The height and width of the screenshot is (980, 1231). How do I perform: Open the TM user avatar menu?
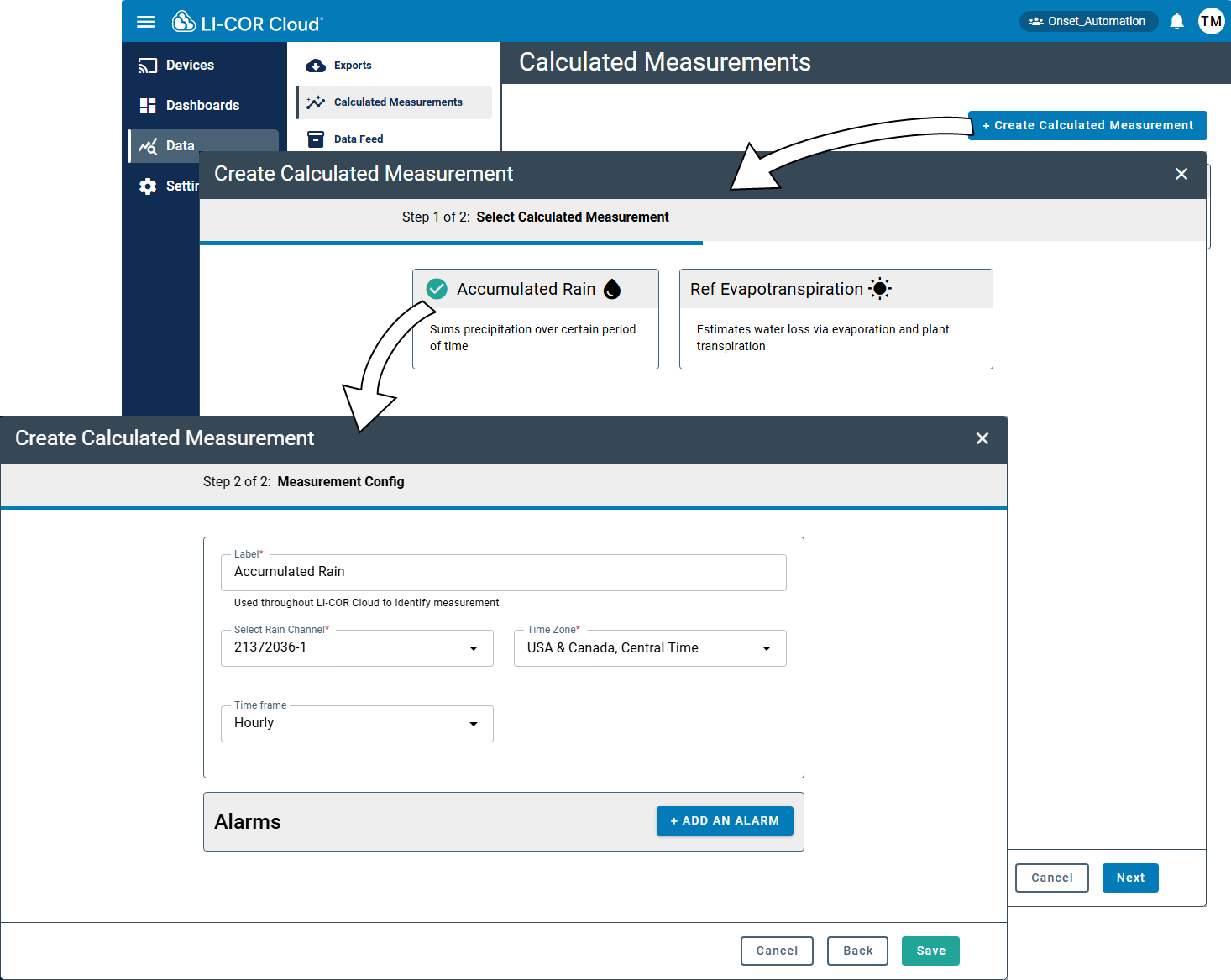(x=1211, y=21)
